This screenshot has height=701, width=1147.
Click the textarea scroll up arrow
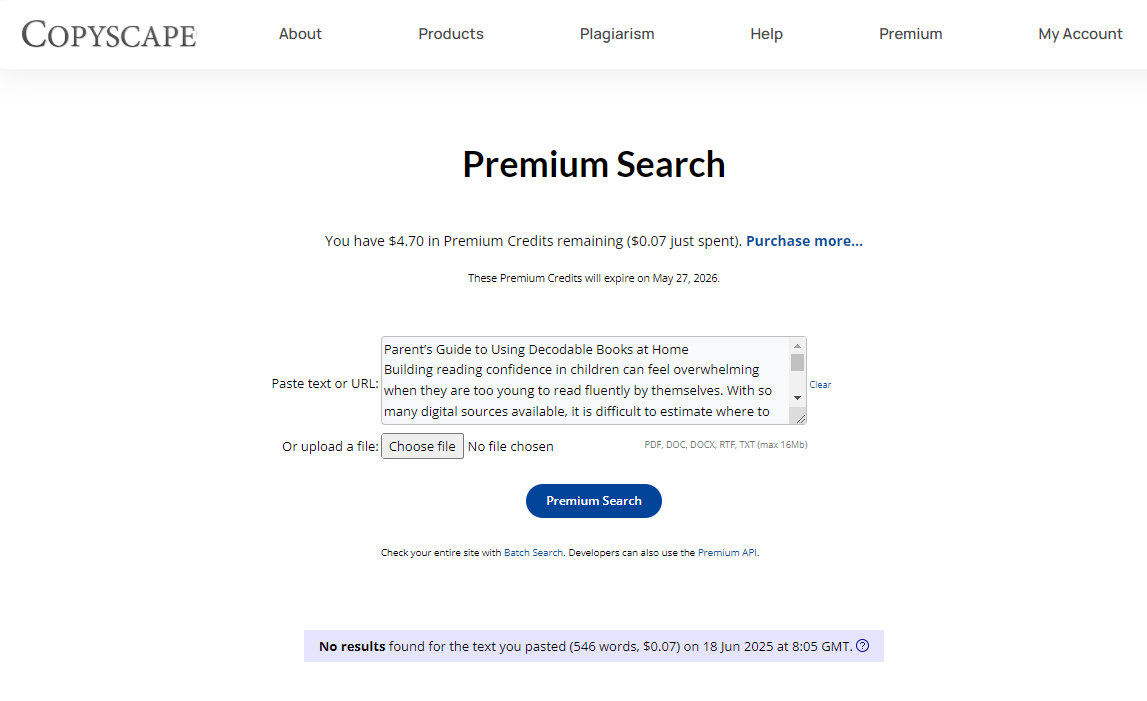tap(797, 346)
